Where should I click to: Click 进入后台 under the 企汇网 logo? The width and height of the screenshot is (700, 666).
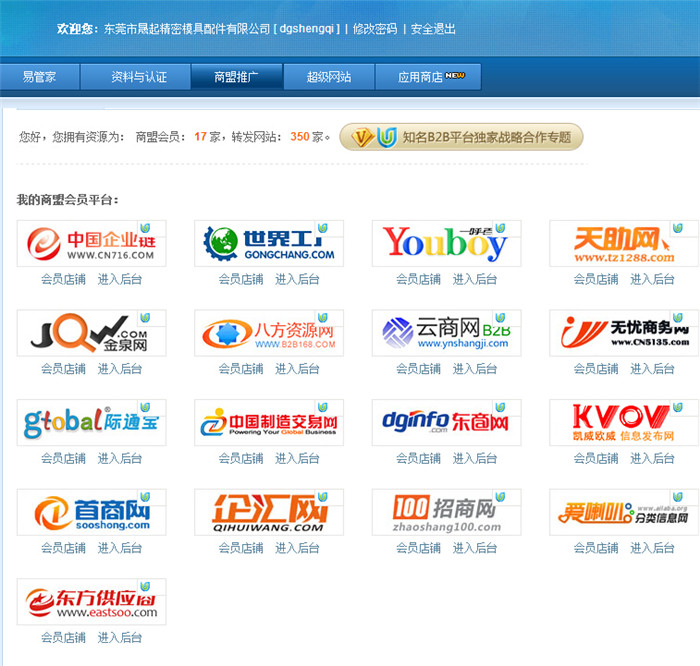click(x=297, y=548)
